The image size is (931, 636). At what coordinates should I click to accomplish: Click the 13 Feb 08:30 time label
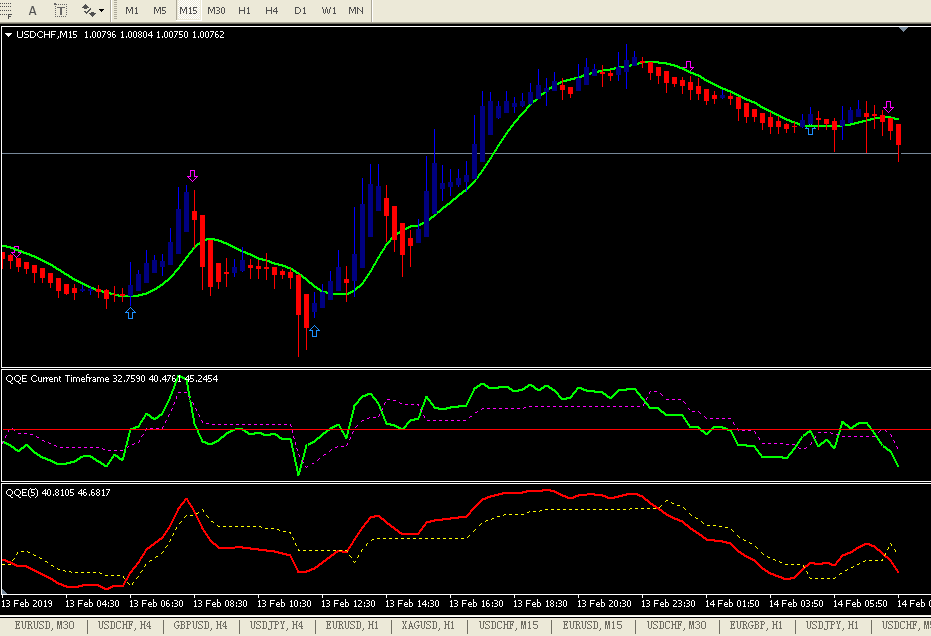coord(220,603)
